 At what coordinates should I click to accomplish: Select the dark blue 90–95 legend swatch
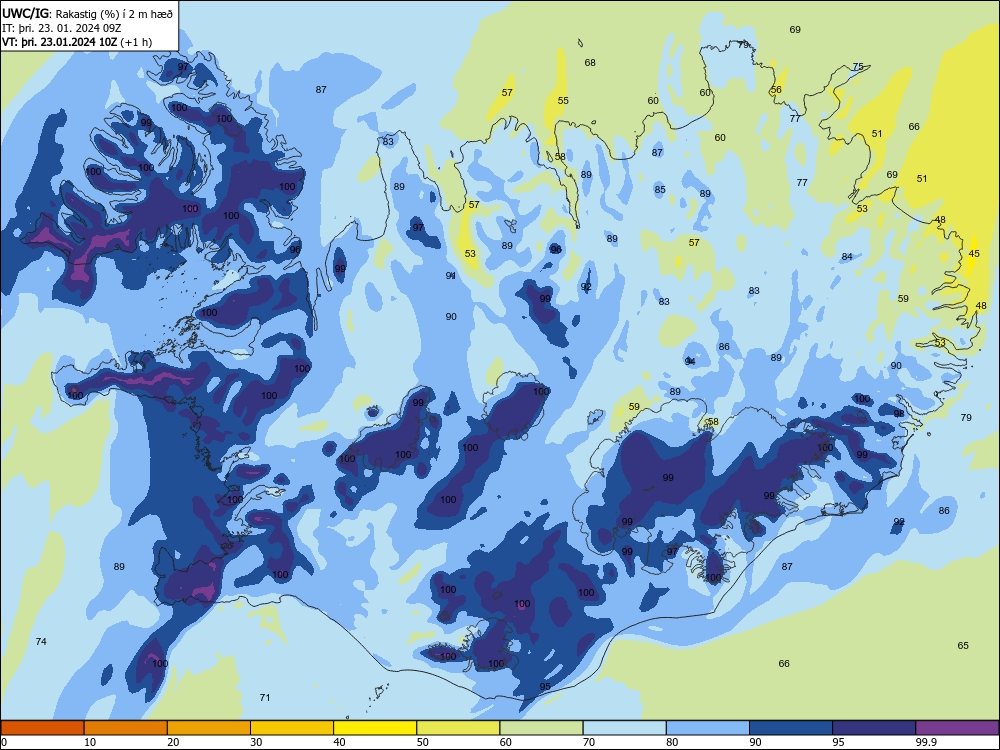791,728
